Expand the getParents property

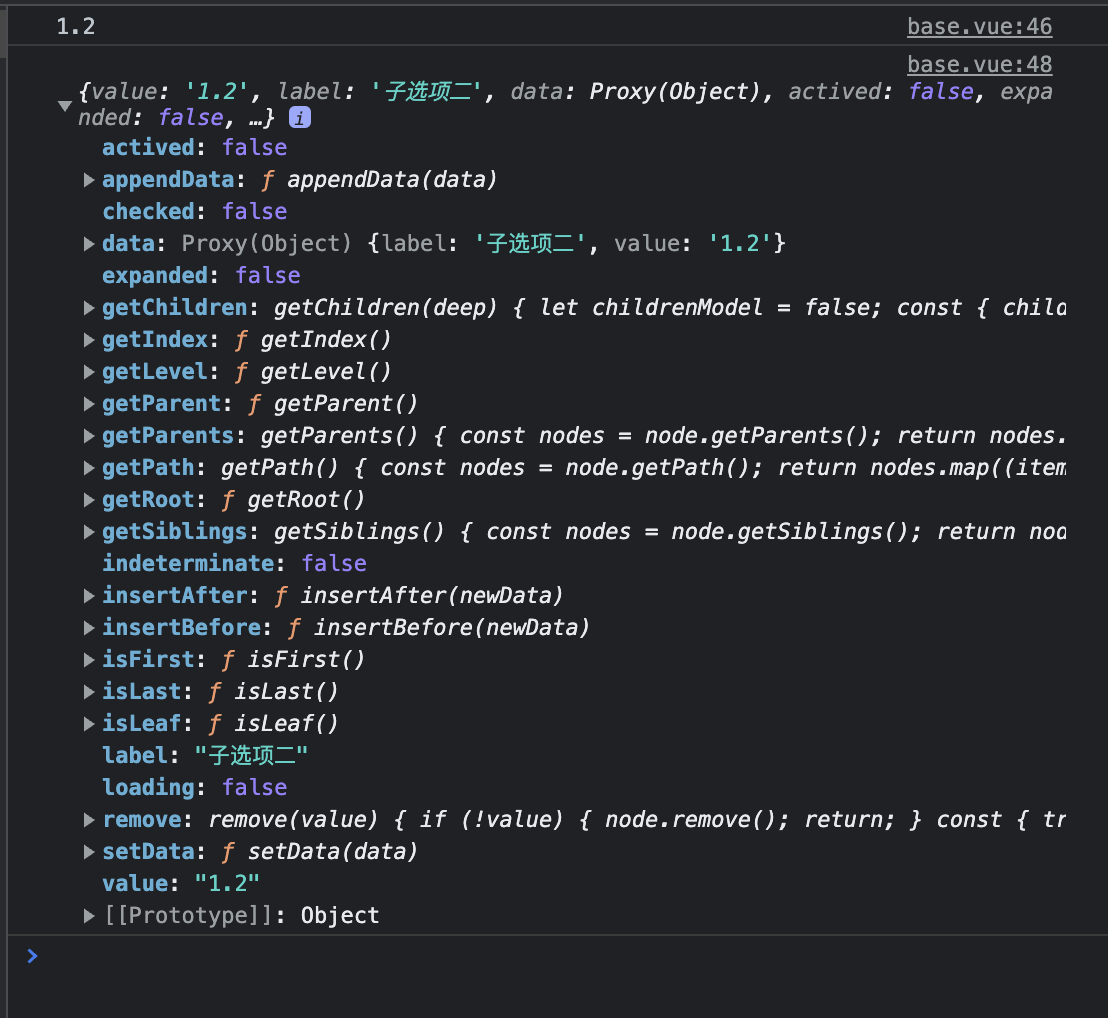pos(87,435)
